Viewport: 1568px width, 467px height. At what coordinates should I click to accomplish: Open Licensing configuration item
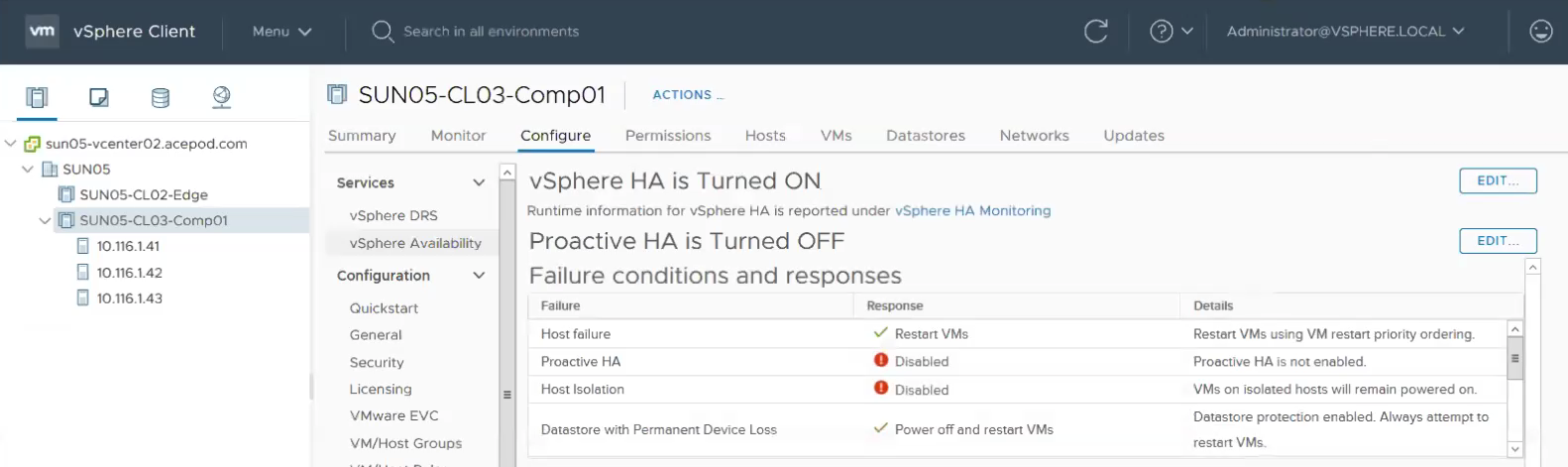tap(381, 390)
